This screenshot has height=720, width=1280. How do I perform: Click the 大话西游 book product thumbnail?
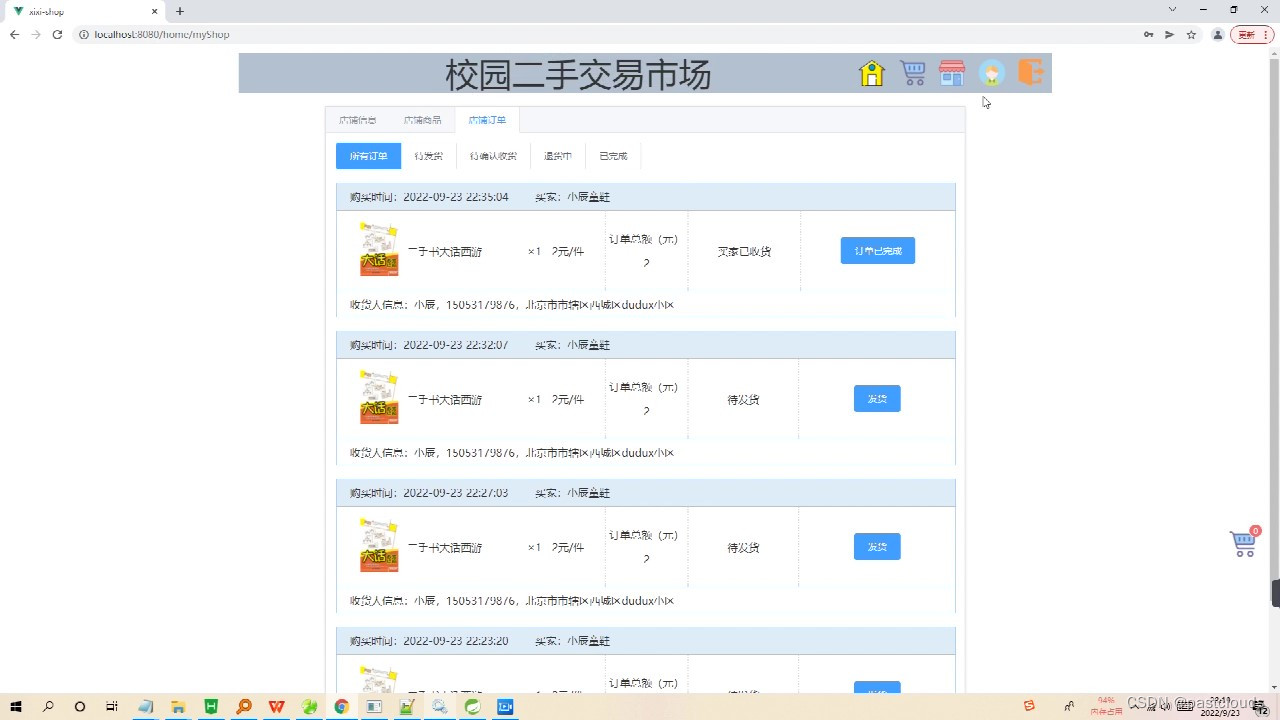(378, 249)
